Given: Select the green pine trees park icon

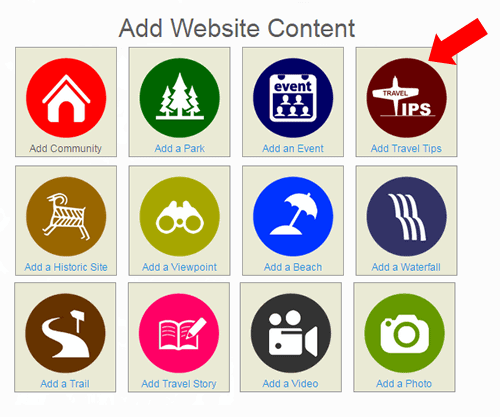Looking at the screenshot, I should [x=180, y=98].
